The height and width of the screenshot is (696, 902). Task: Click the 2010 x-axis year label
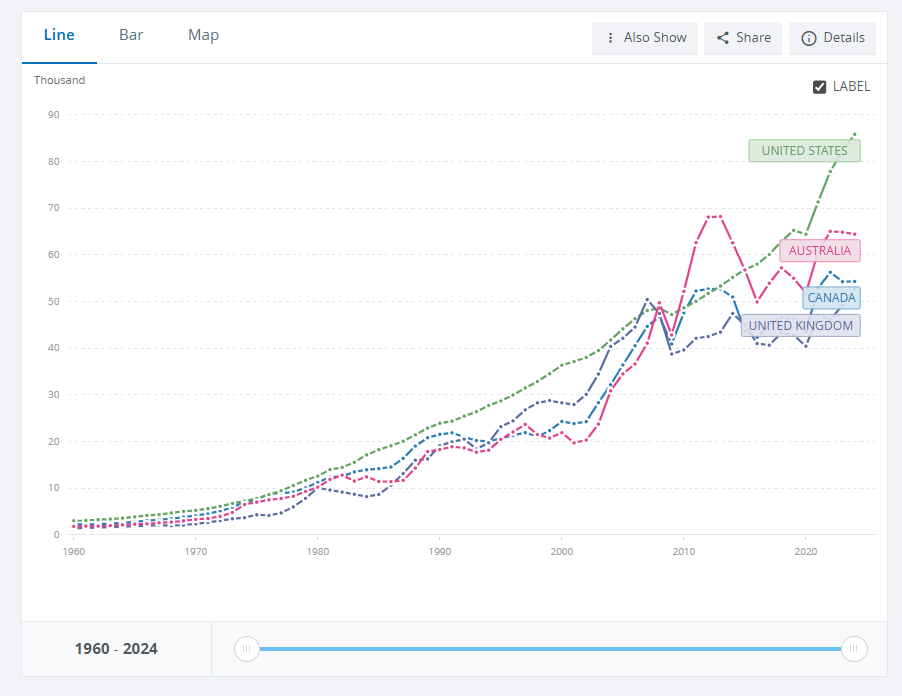click(x=683, y=552)
